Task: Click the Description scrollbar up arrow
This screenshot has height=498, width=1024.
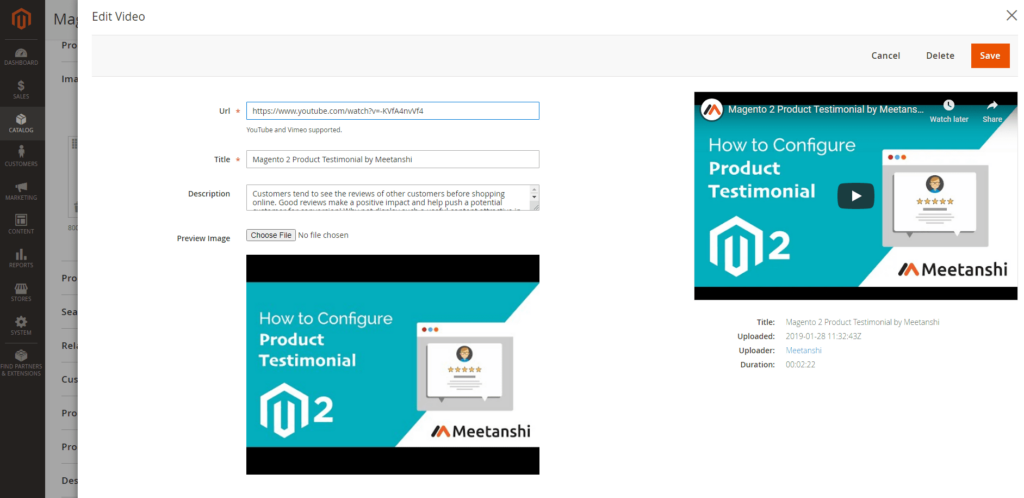Action: pos(534,189)
